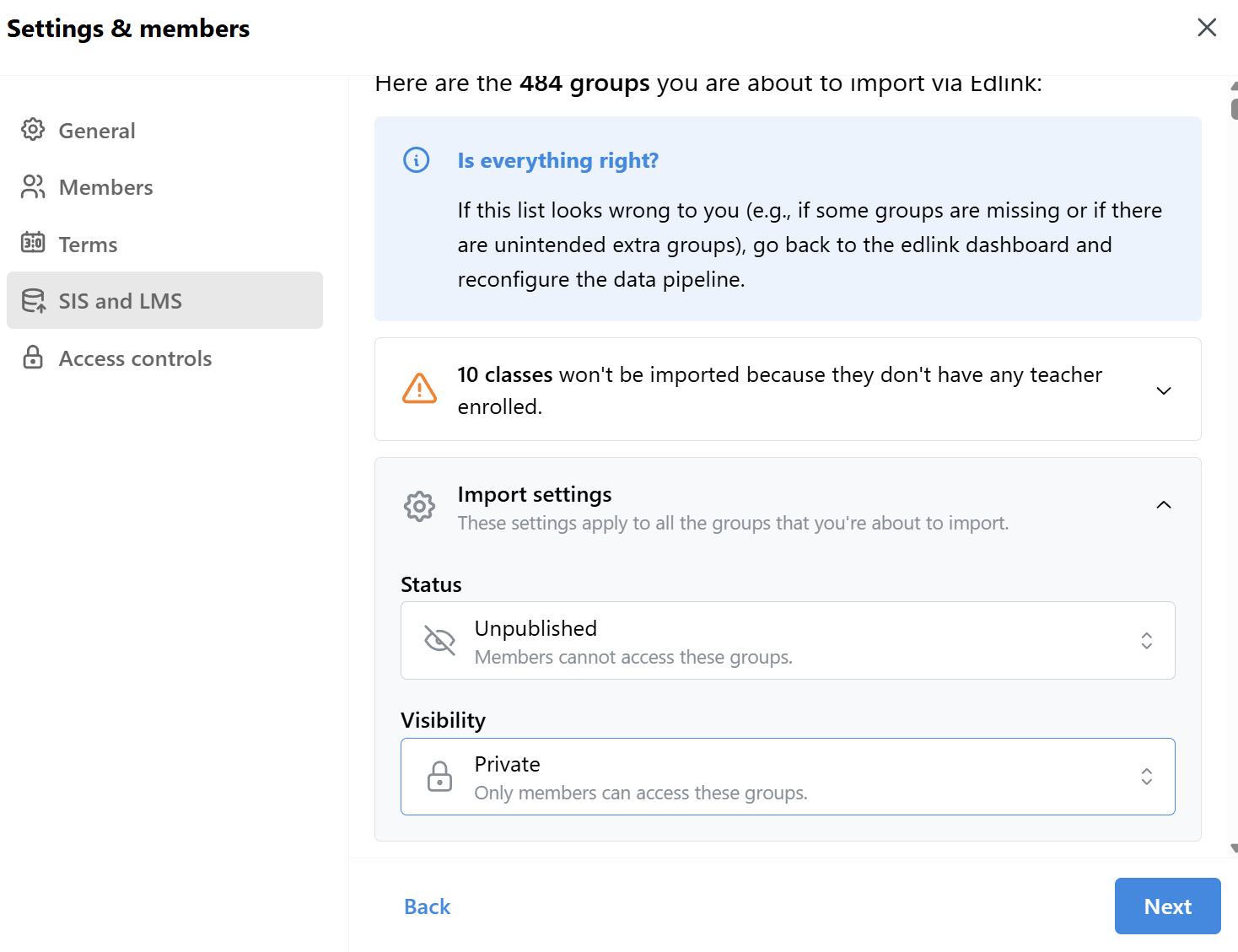Click 'Only members can access these groups.' text
This screenshot has height=952, width=1238.
click(641, 793)
